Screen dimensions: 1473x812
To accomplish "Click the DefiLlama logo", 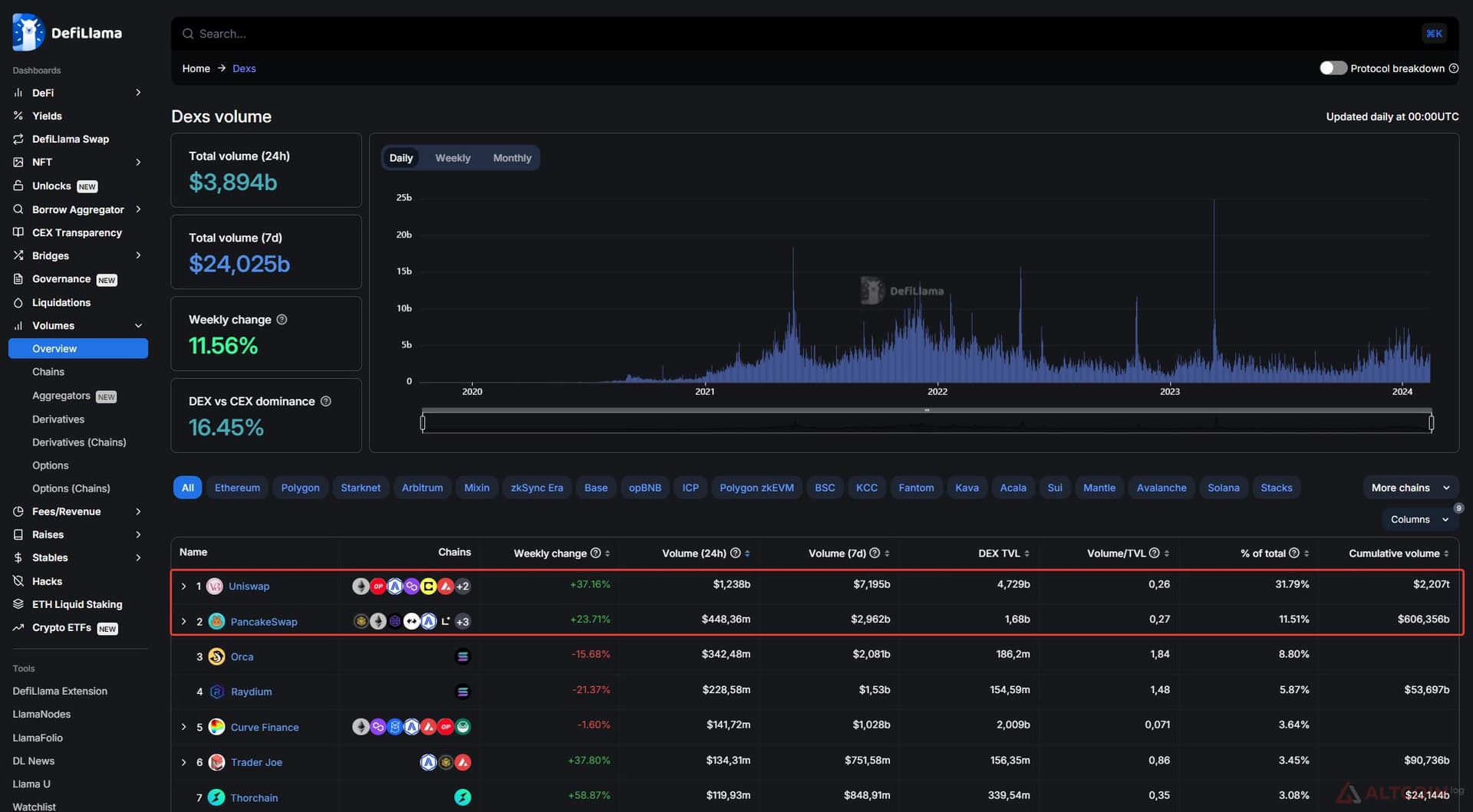I will (68, 32).
